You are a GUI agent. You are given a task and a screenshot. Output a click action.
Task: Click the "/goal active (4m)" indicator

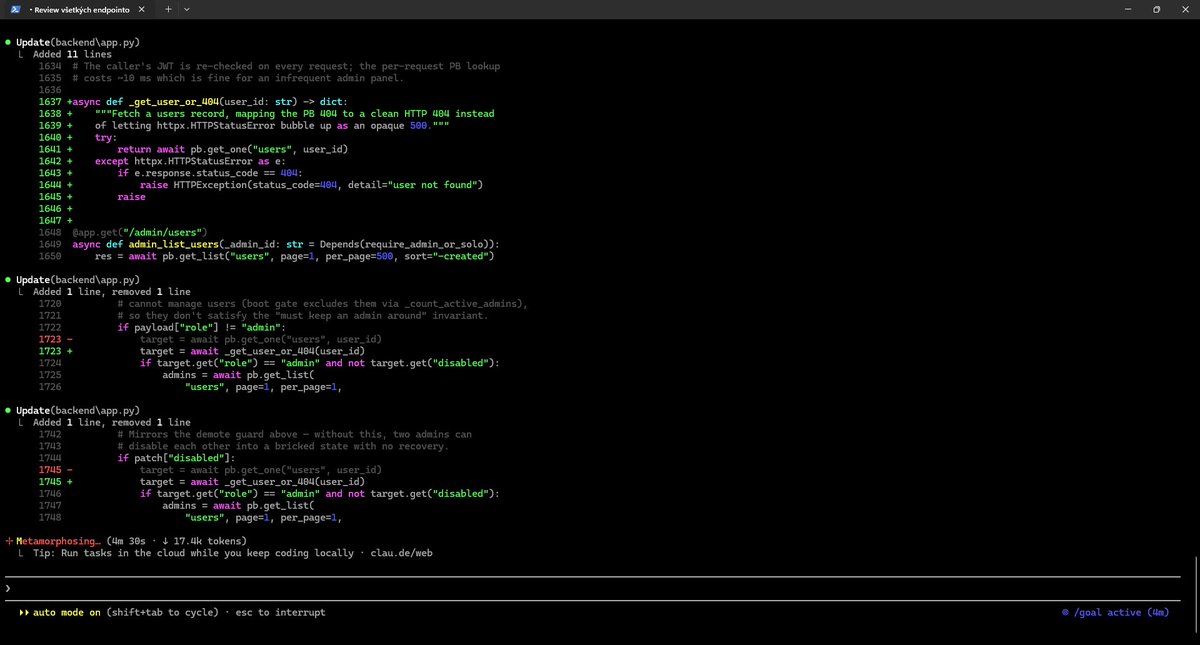point(1115,612)
